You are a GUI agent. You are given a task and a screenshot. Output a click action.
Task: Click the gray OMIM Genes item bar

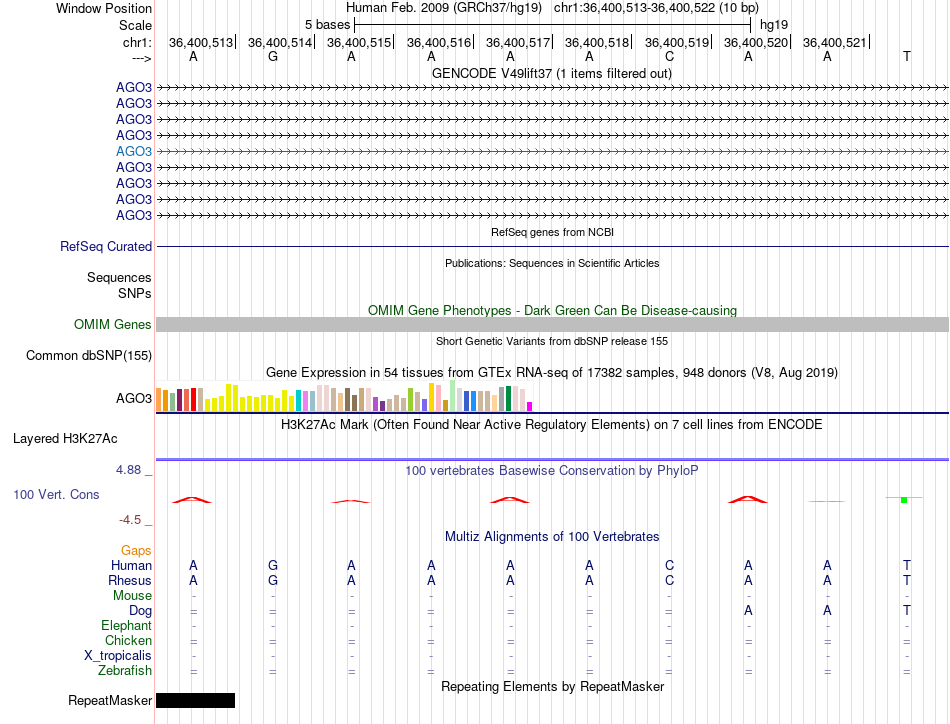[552, 325]
